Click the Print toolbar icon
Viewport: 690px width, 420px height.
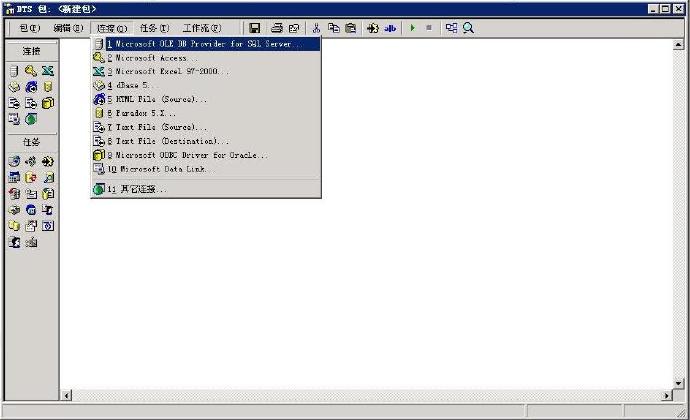coord(277,28)
